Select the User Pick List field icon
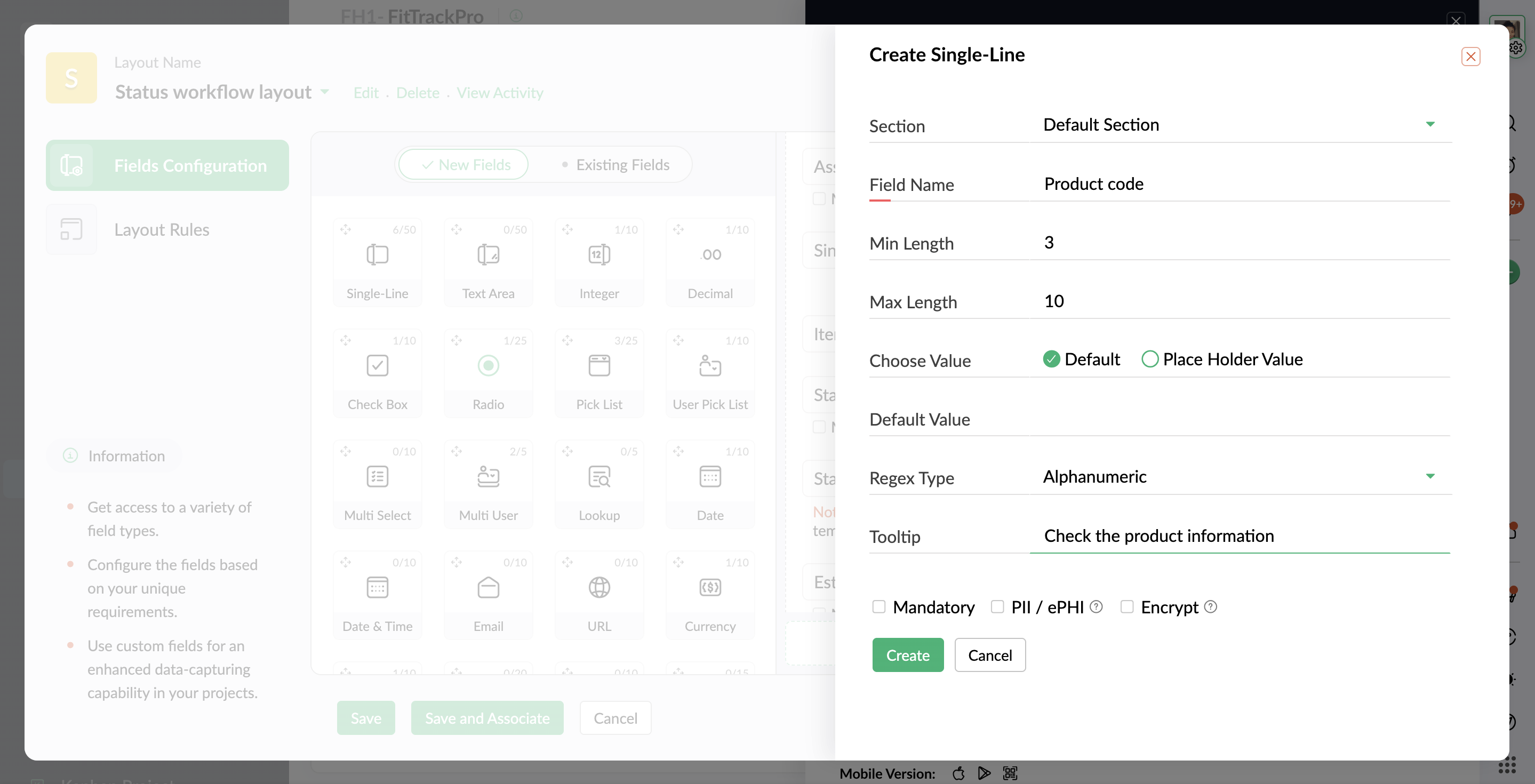The width and height of the screenshot is (1535, 784). click(x=710, y=365)
